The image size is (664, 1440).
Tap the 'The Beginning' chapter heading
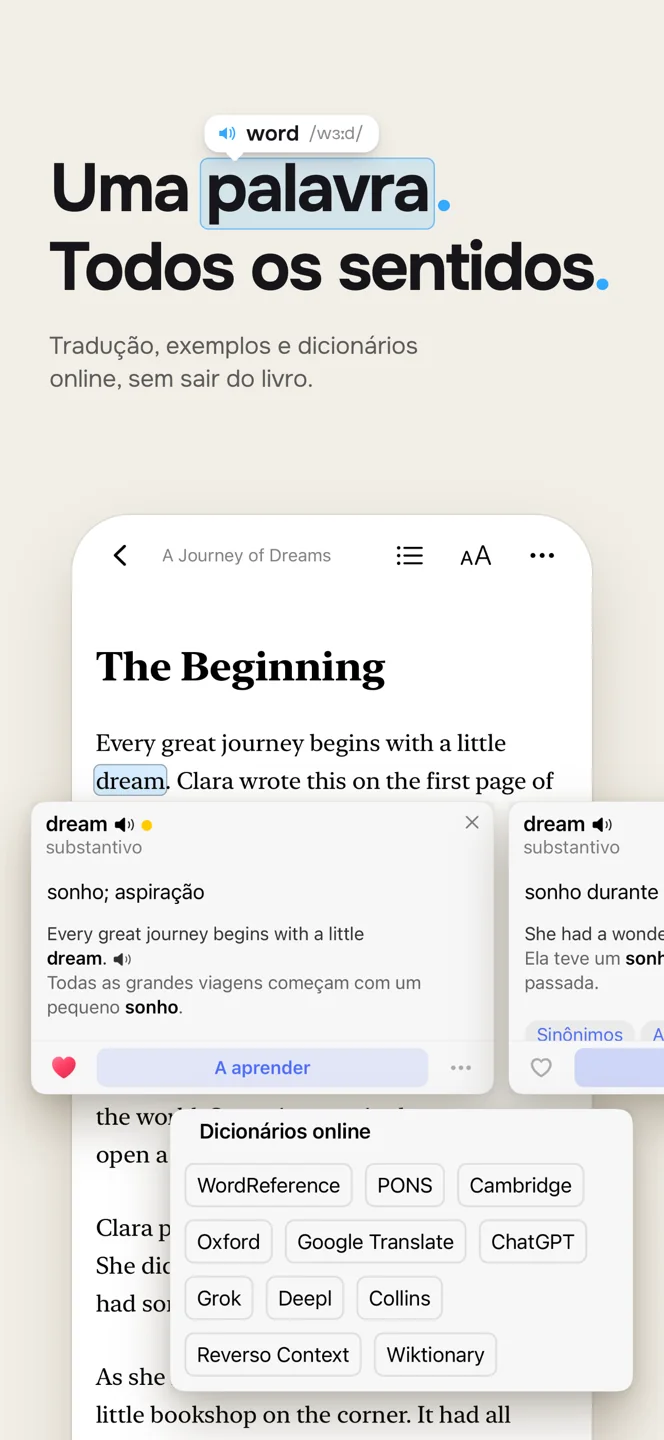pos(240,668)
